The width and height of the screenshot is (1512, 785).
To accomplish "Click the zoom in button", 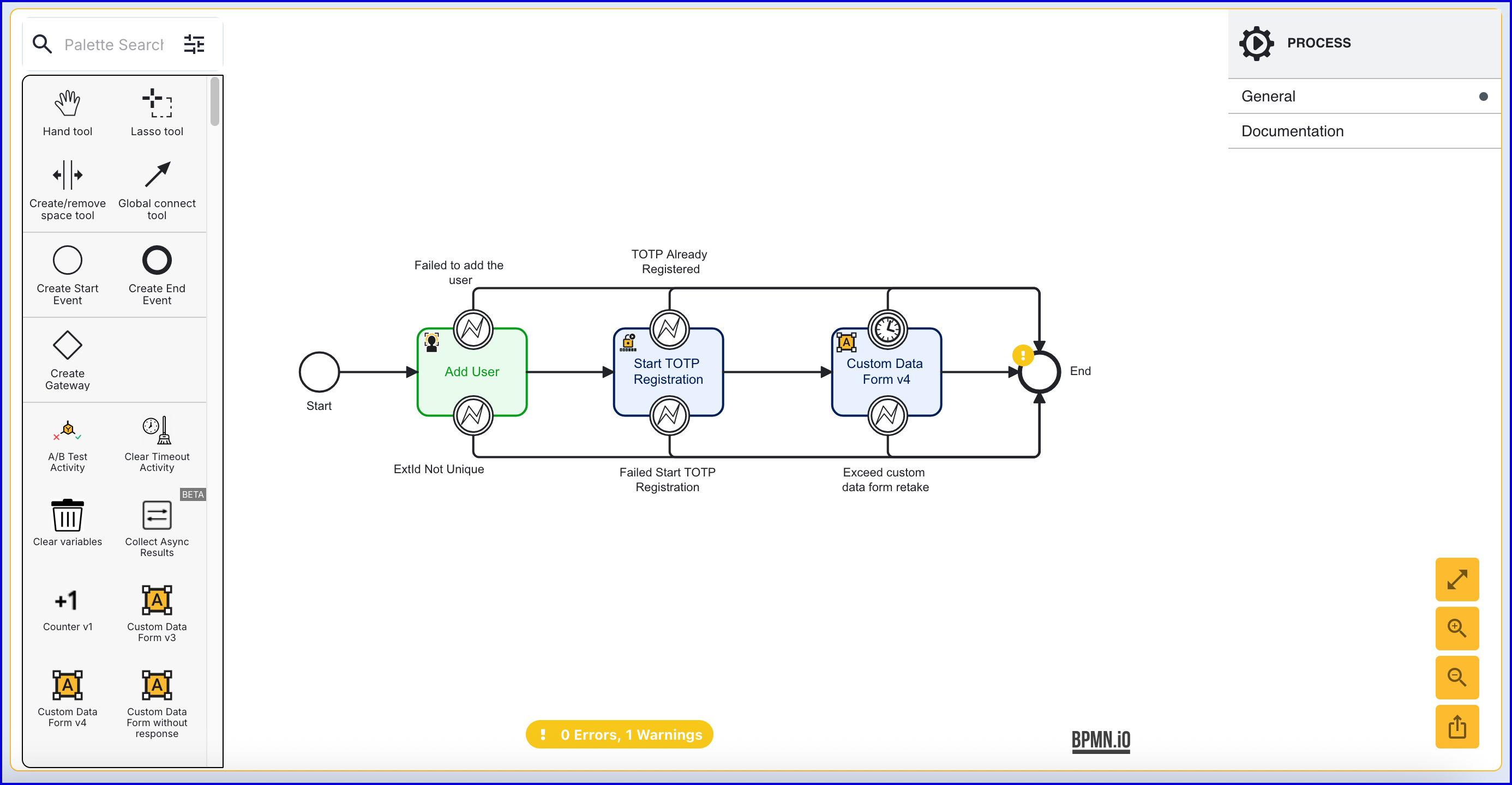I will [x=1456, y=629].
